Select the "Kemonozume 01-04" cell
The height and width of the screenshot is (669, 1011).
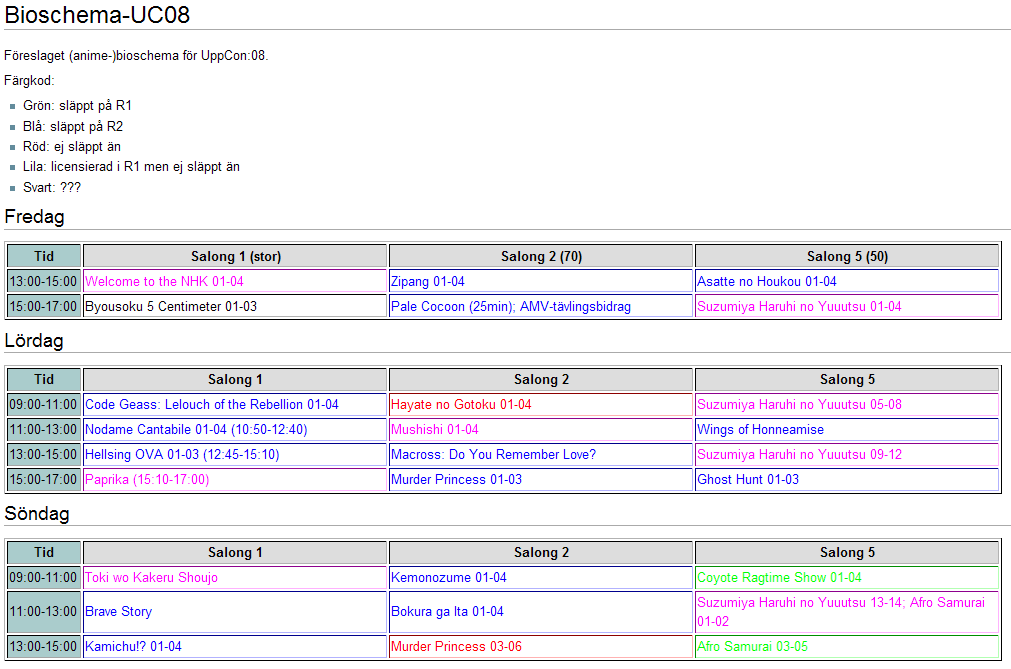point(541,577)
